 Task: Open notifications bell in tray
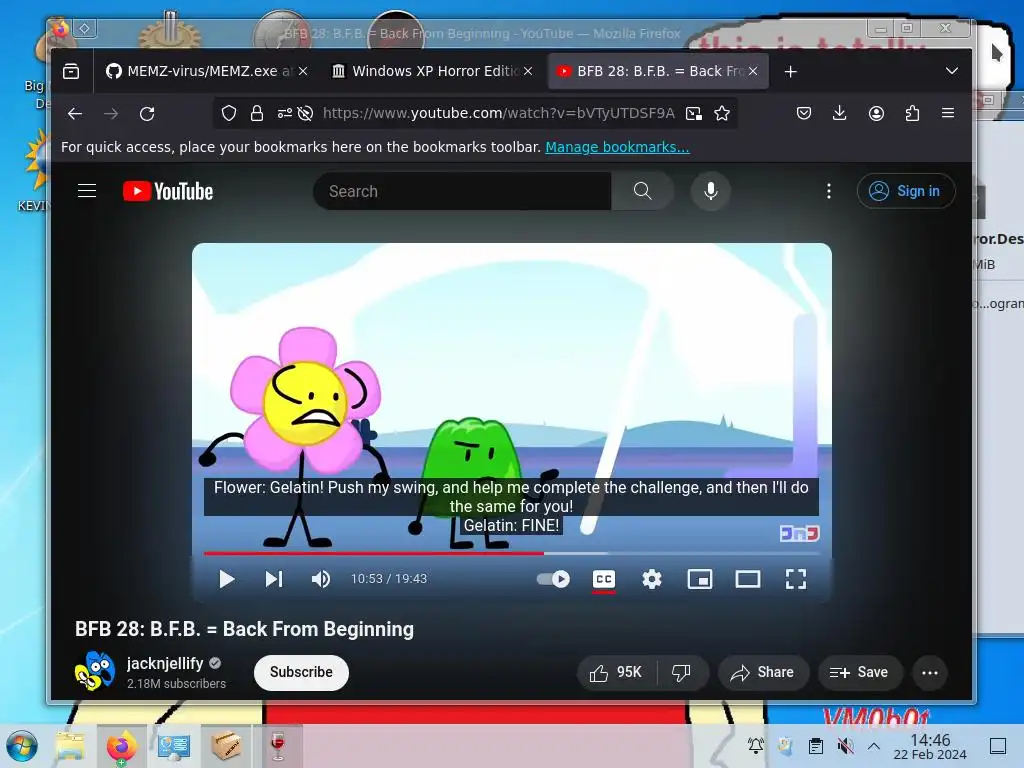tap(756, 745)
